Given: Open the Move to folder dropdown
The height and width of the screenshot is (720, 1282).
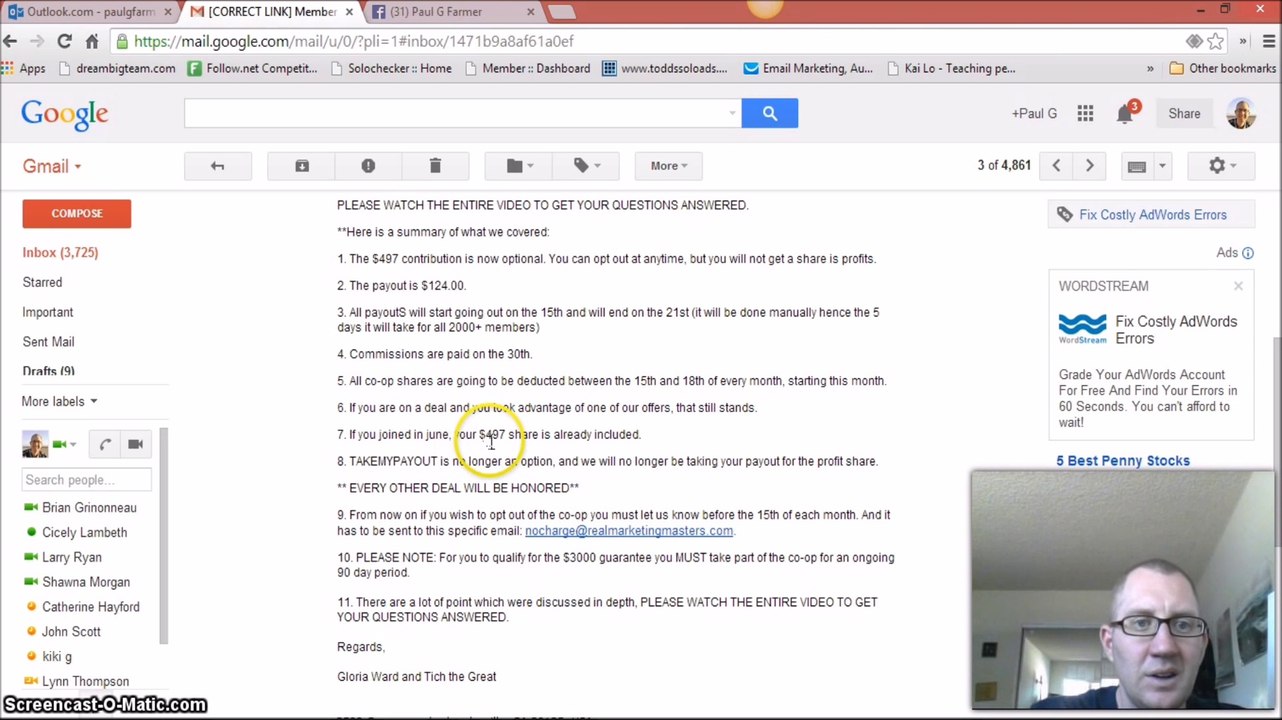Looking at the screenshot, I should pyautogui.click(x=518, y=166).
